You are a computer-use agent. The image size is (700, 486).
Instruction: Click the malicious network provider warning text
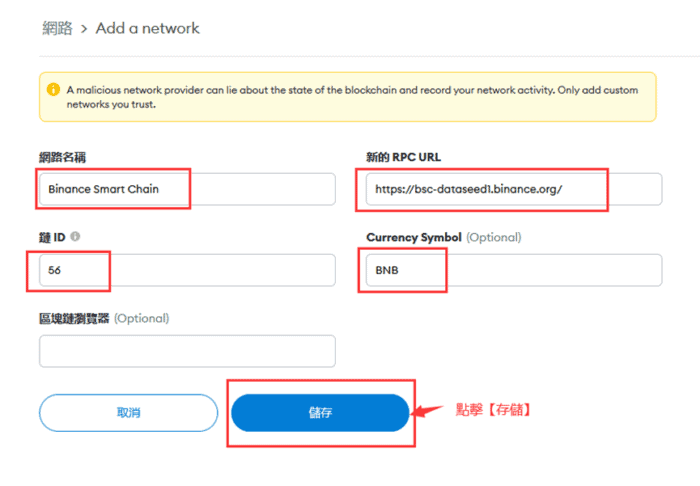click(352, 97)
